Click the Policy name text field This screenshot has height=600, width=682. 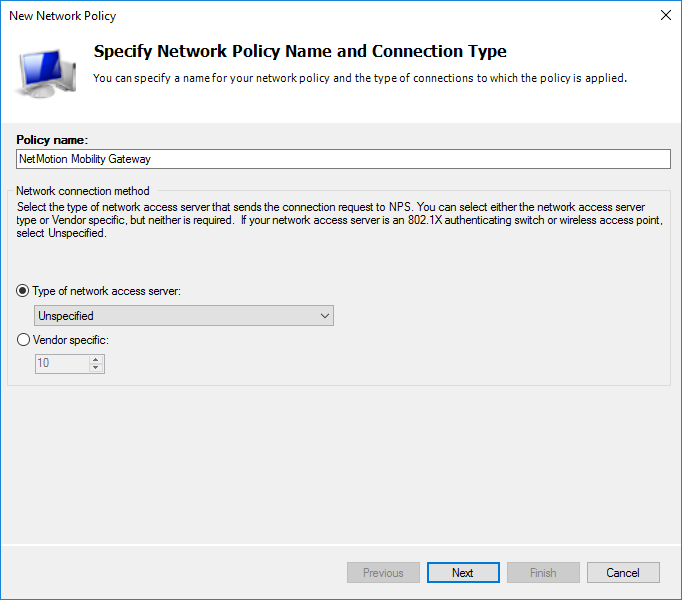[343, 159]
